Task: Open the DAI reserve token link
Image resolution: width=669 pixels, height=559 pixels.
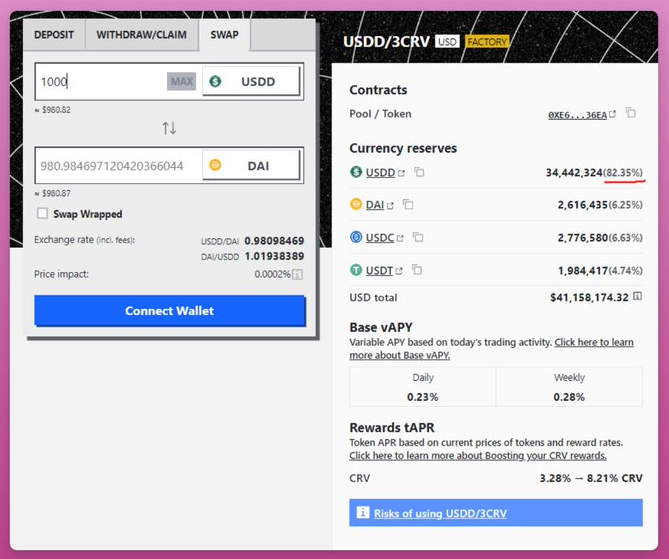Action: pos(379,205)
